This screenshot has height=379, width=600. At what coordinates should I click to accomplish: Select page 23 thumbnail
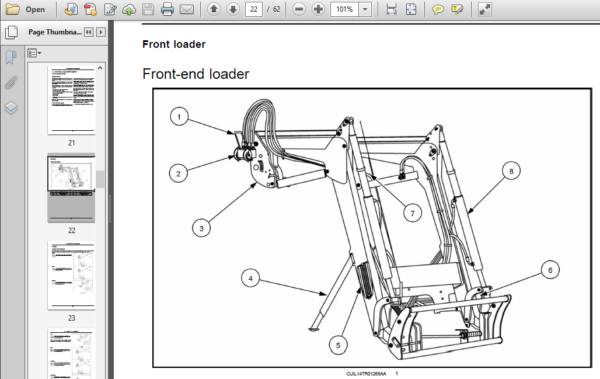pyautogui.click(x=72, y=276)
